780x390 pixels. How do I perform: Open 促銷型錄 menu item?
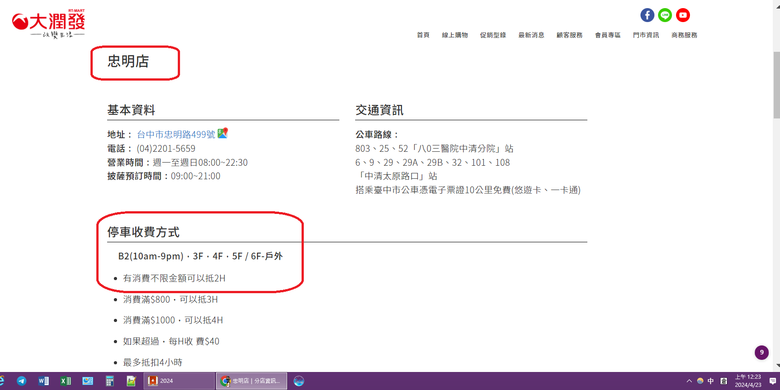click(493, 35)
